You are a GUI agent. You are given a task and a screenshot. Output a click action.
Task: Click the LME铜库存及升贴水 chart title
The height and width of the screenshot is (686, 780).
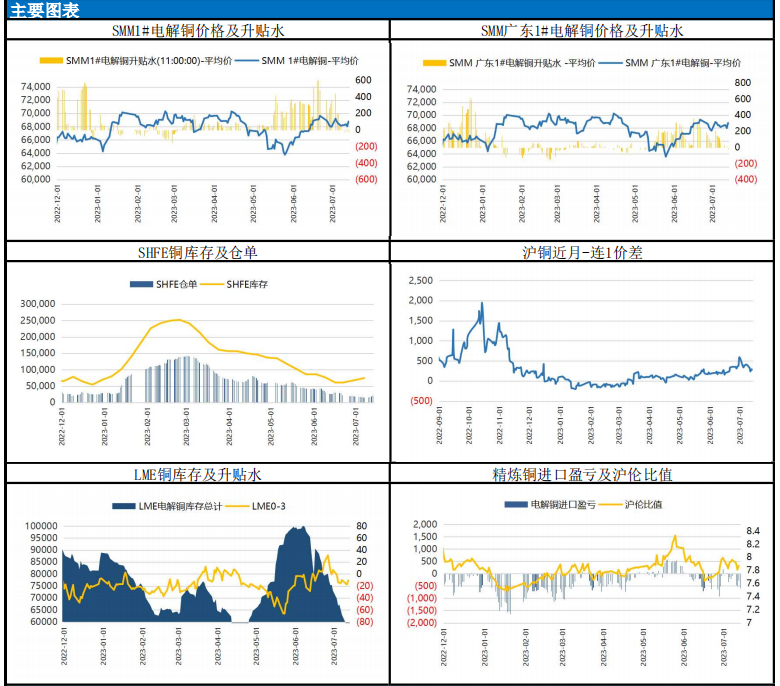coord(197,473)
